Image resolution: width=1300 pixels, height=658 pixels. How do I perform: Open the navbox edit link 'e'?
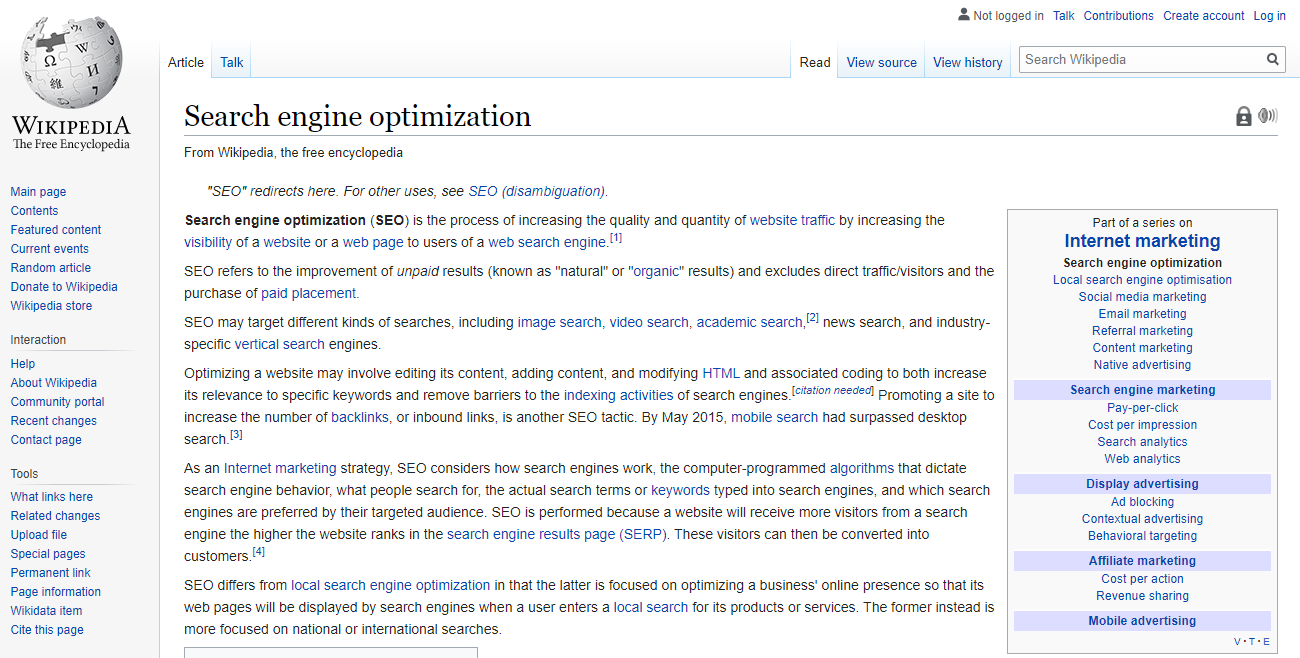[x=1265, y=640]
